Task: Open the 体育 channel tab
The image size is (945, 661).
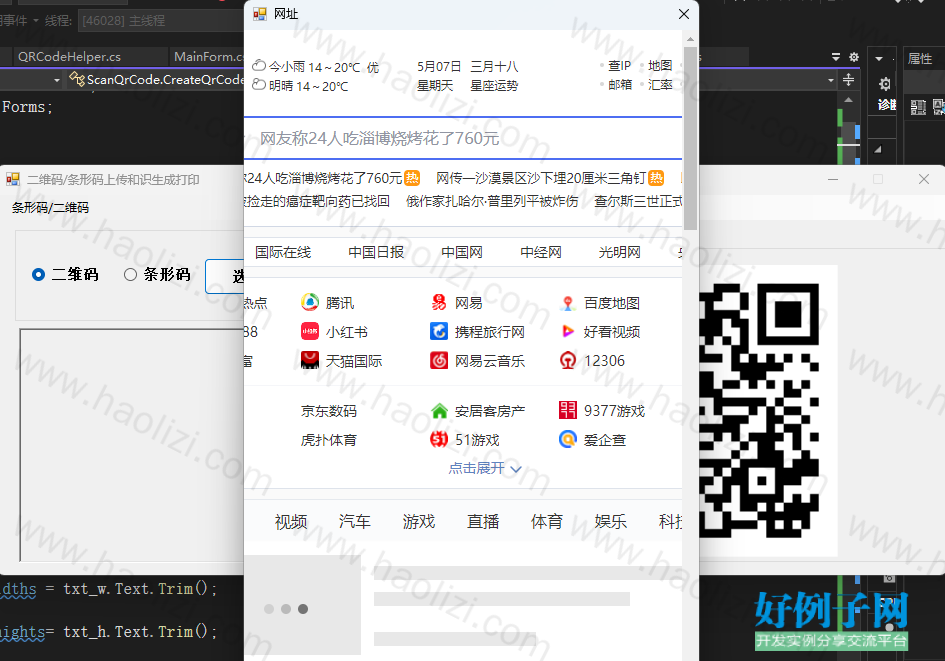Action: pos(547,521)
